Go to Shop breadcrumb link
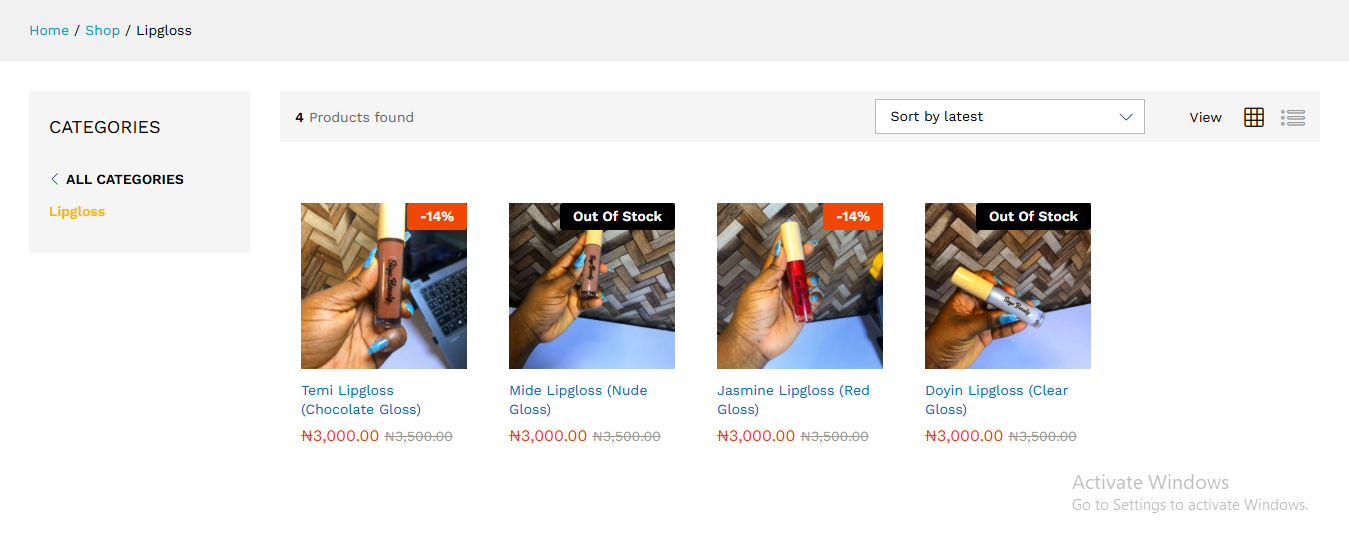1349x545 pixels. point(102,30)
